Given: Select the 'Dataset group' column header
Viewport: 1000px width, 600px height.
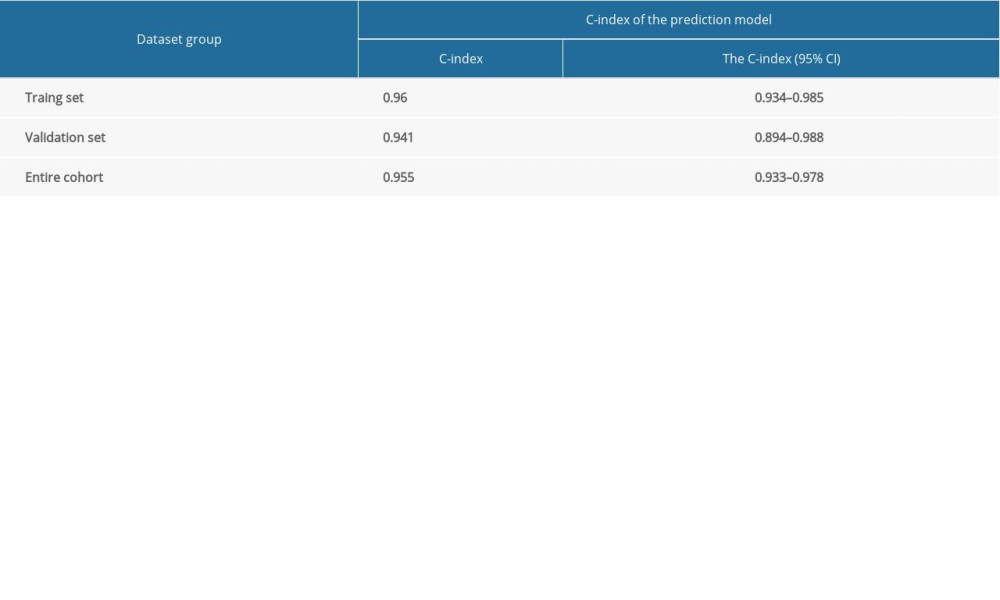Looking at the screenshot, I should 178,39.
